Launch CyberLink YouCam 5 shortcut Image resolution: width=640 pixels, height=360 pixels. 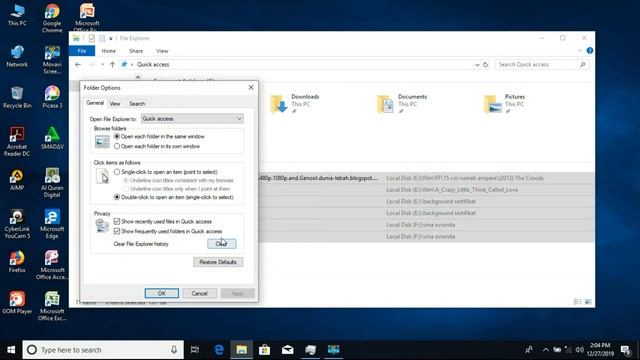pyautogui.click(x=17, y=224)
